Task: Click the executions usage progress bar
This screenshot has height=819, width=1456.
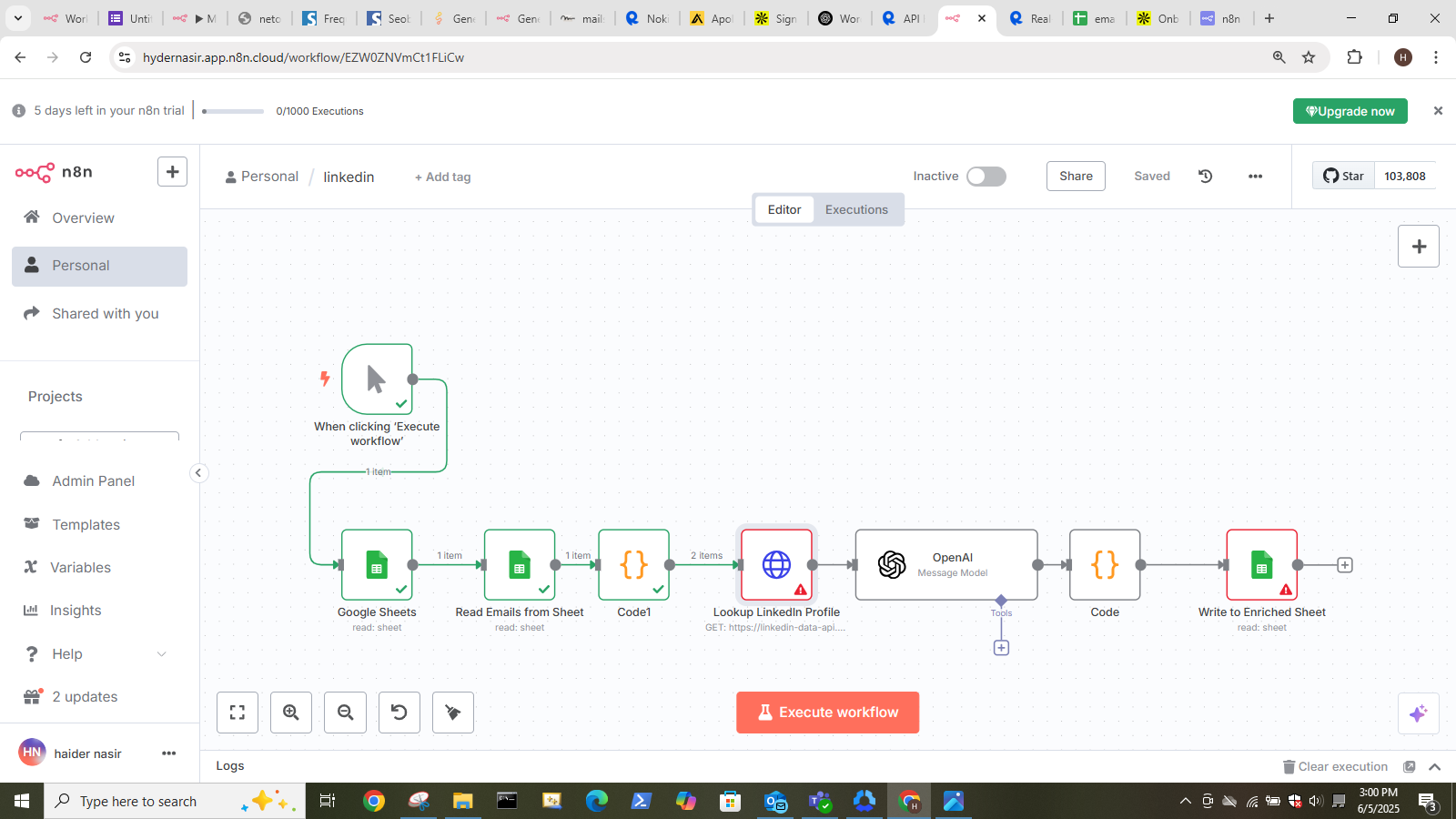Action: (x=233, y=111)
